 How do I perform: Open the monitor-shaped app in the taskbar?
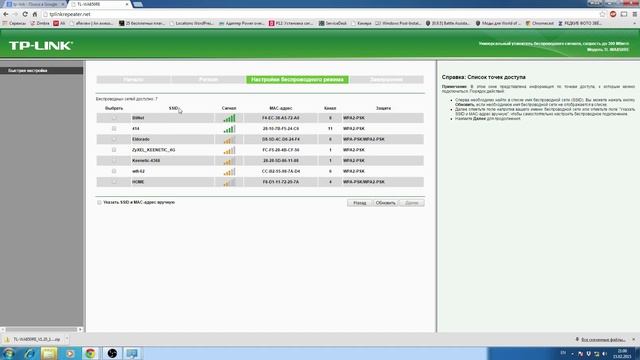point(132,353)
